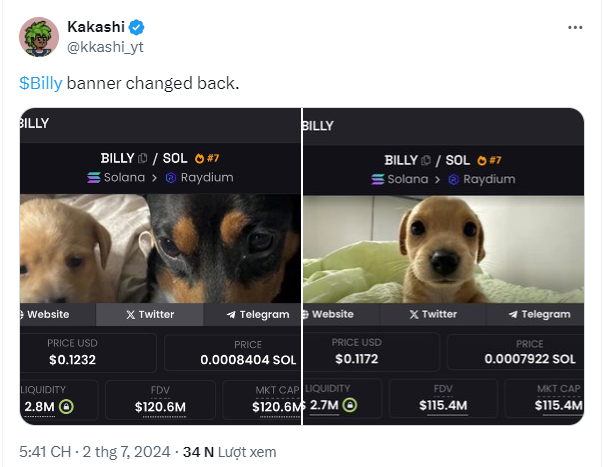Select the Twitter tab in left image
The image size is (603, 467).
[x=150, y=314]
